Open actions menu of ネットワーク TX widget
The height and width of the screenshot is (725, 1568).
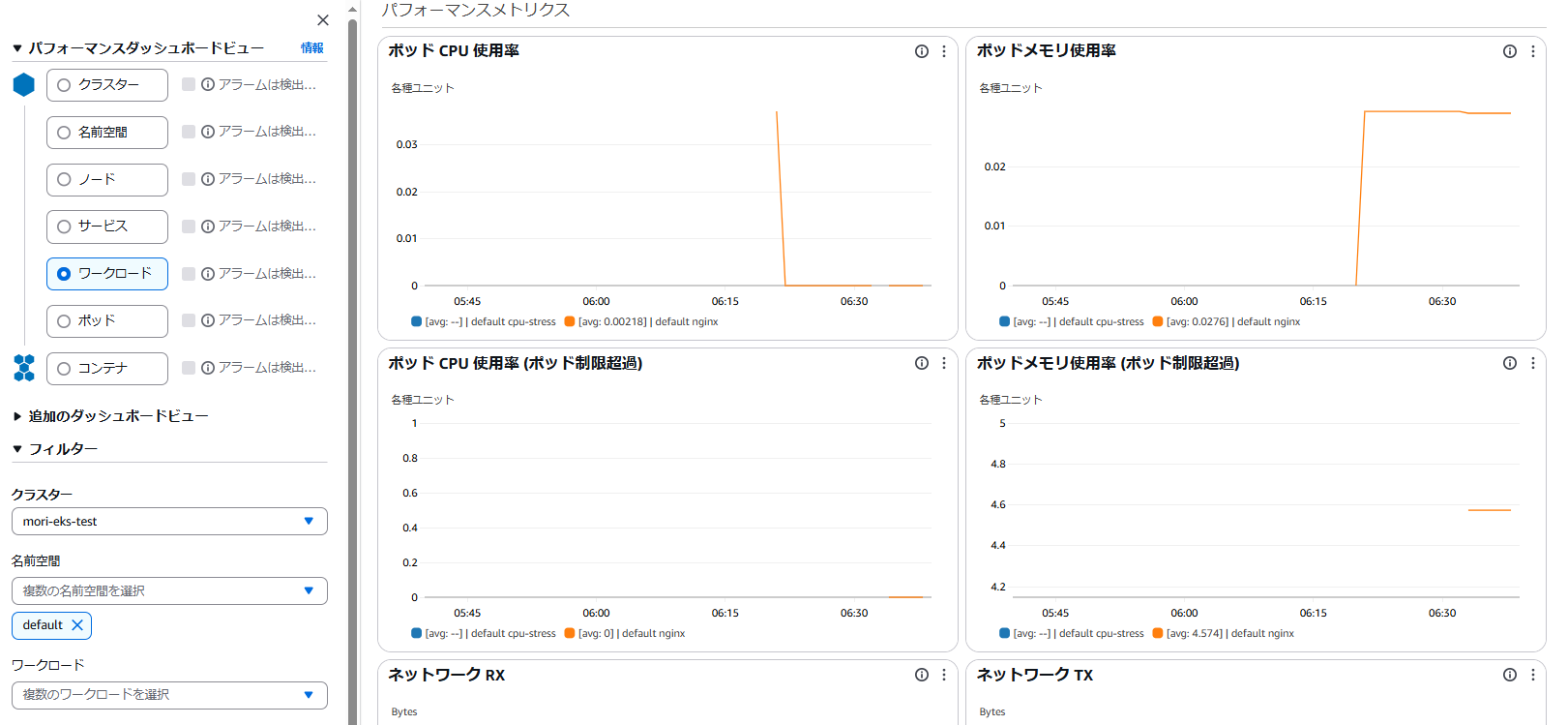coord(1532,675)
